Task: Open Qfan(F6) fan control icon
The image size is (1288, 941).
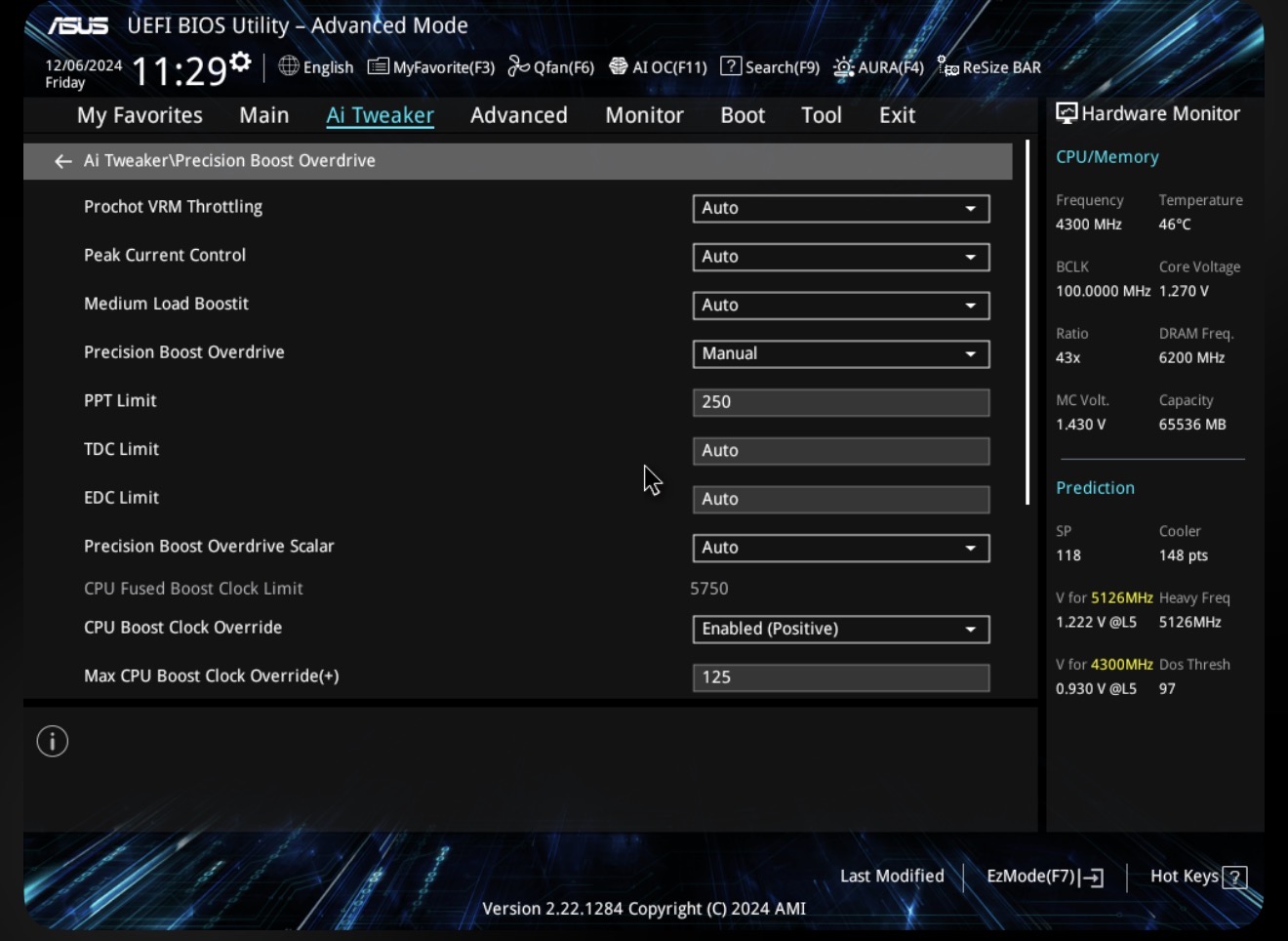Action: click(x=519, y=66)
